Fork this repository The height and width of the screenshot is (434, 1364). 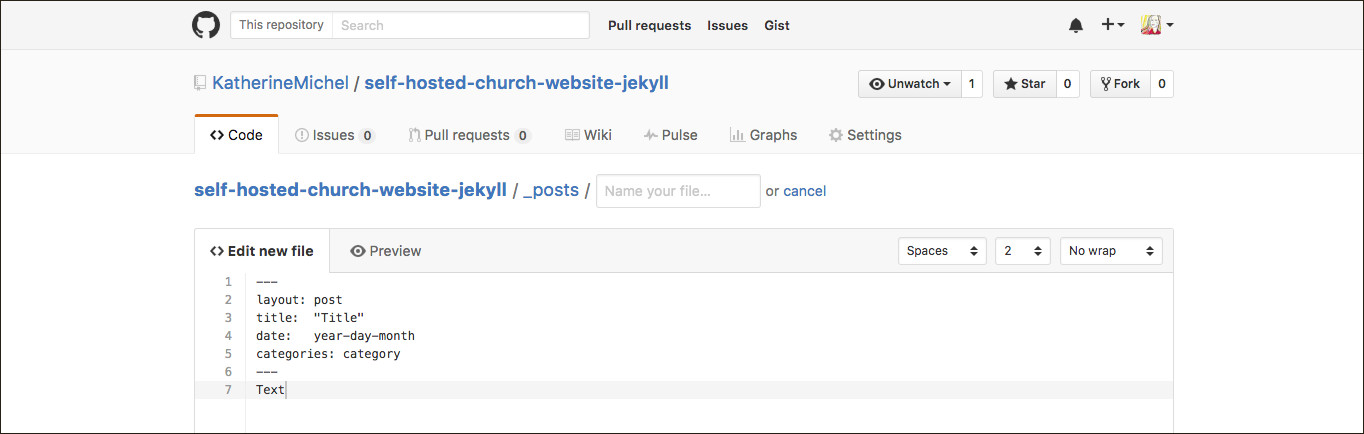pos(1120,84)
